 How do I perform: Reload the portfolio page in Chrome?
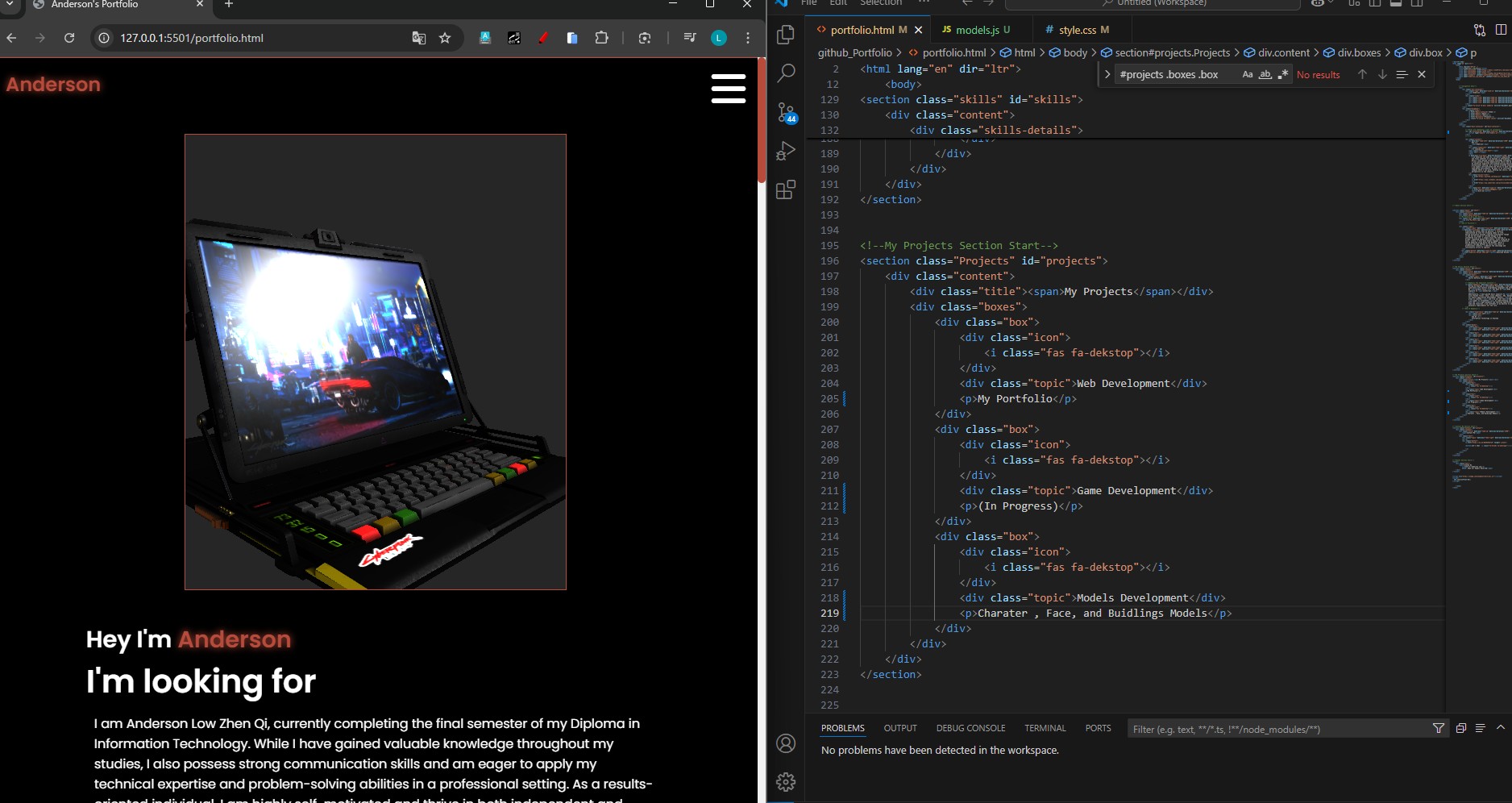(x=69, y=38)
